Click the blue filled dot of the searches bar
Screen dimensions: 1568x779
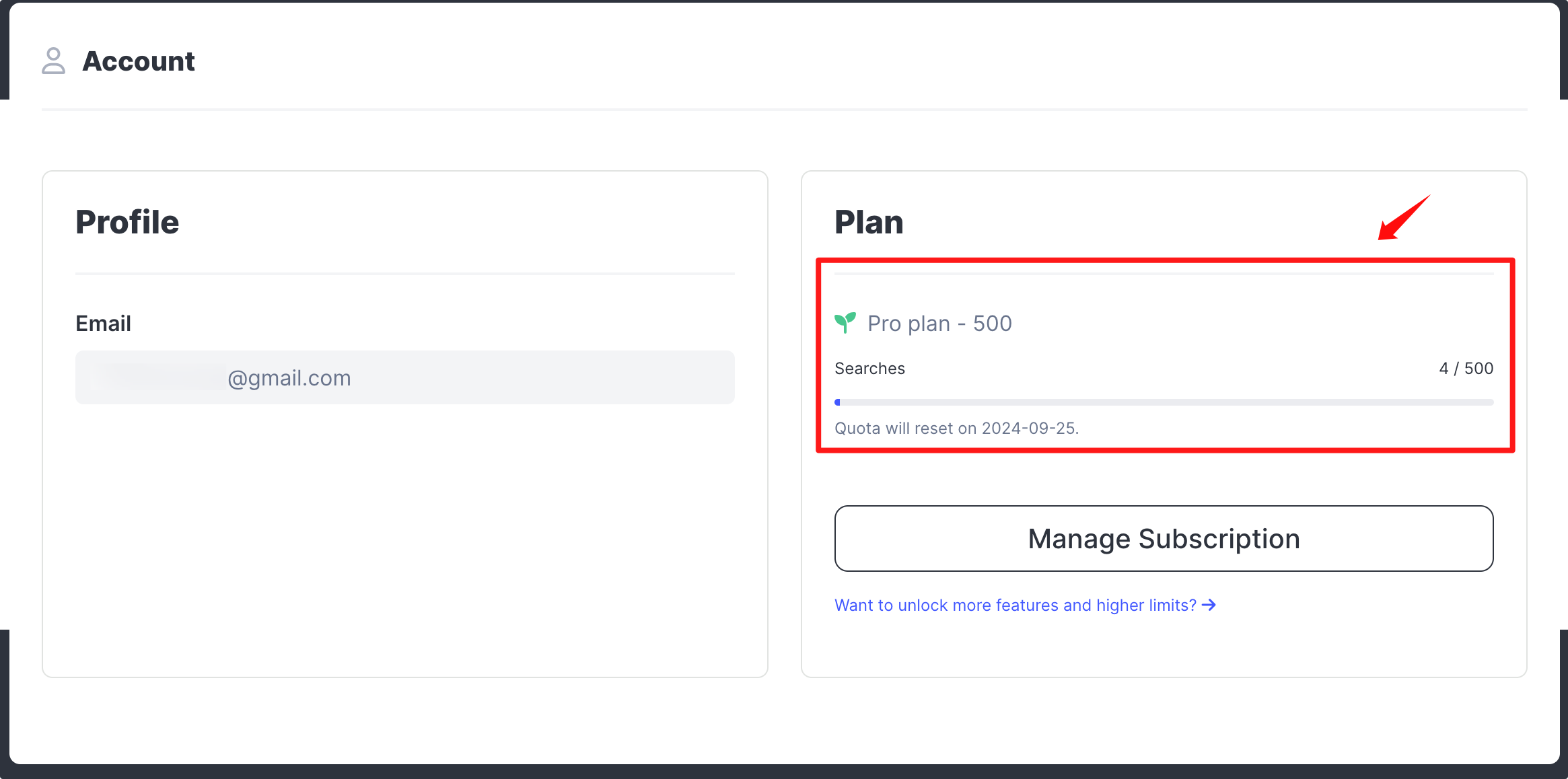[837, 402]
